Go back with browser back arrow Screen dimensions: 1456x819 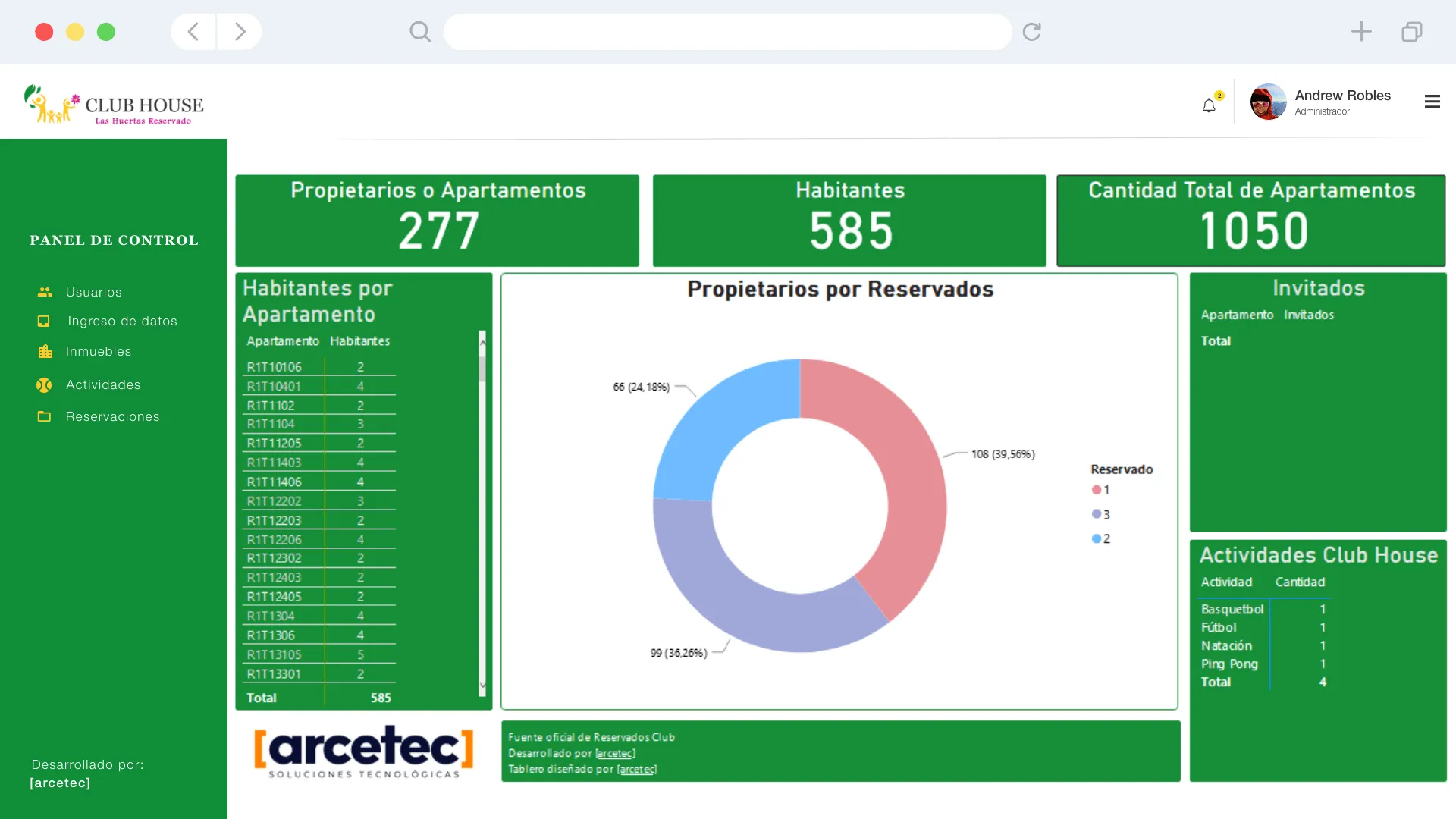(x=193, y=32)
